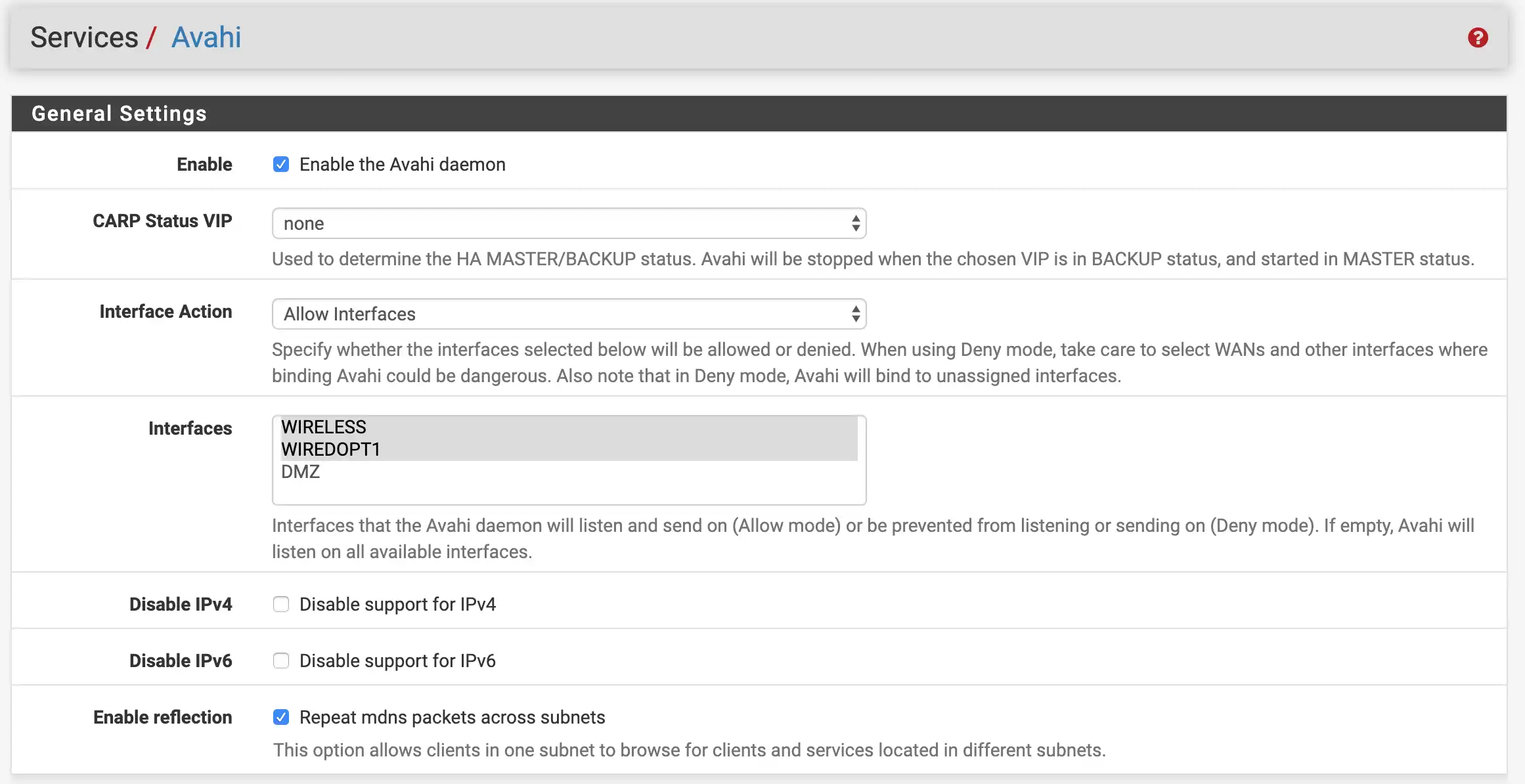The width and height of the screenshot is (1525, 784).
Task: Click the Repeat mdns packets across subnets label
Action: pyautogui.click(x=452, y=717)
